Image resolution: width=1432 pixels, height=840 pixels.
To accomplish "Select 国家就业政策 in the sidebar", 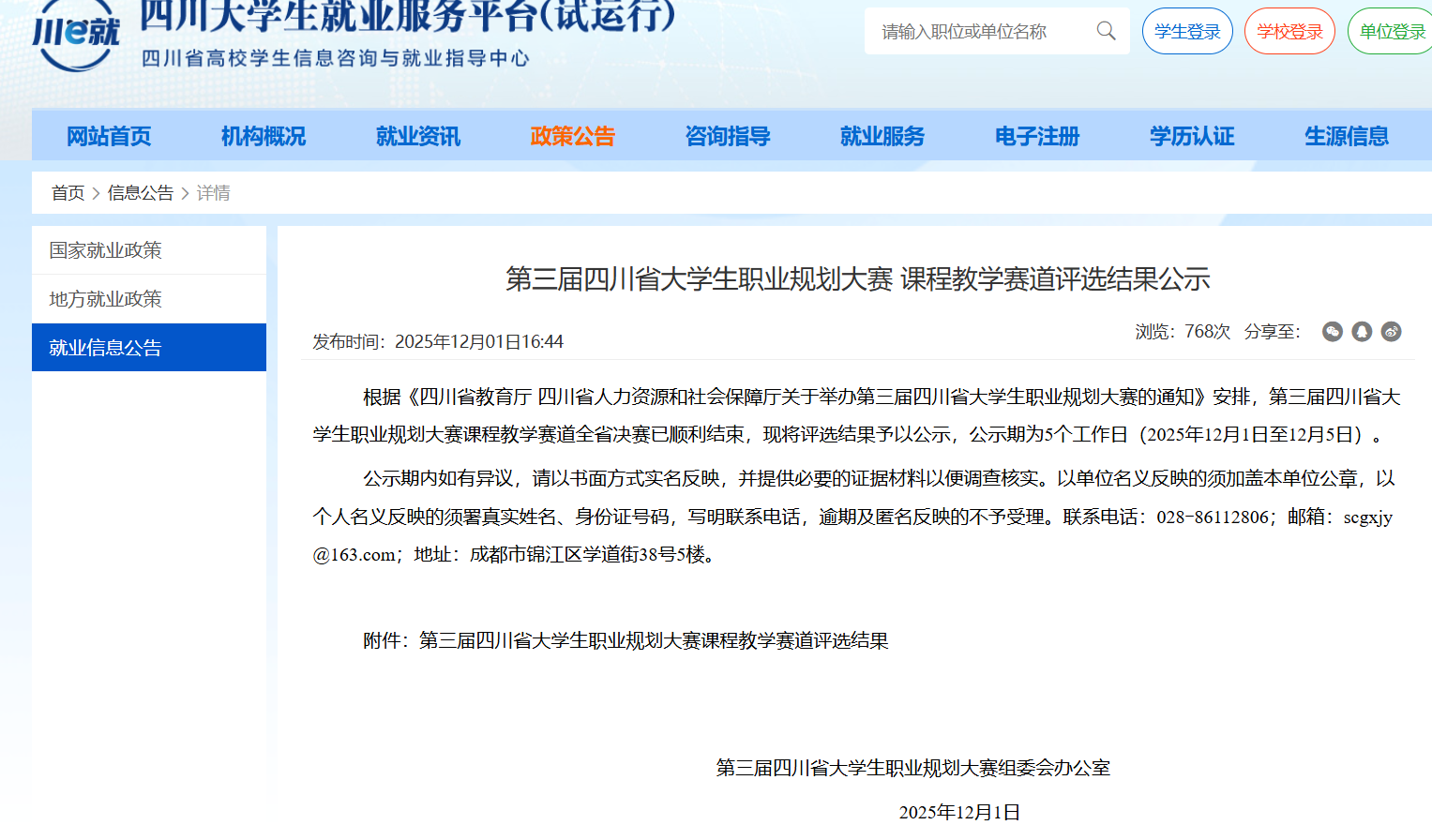I will pos(106,250).
